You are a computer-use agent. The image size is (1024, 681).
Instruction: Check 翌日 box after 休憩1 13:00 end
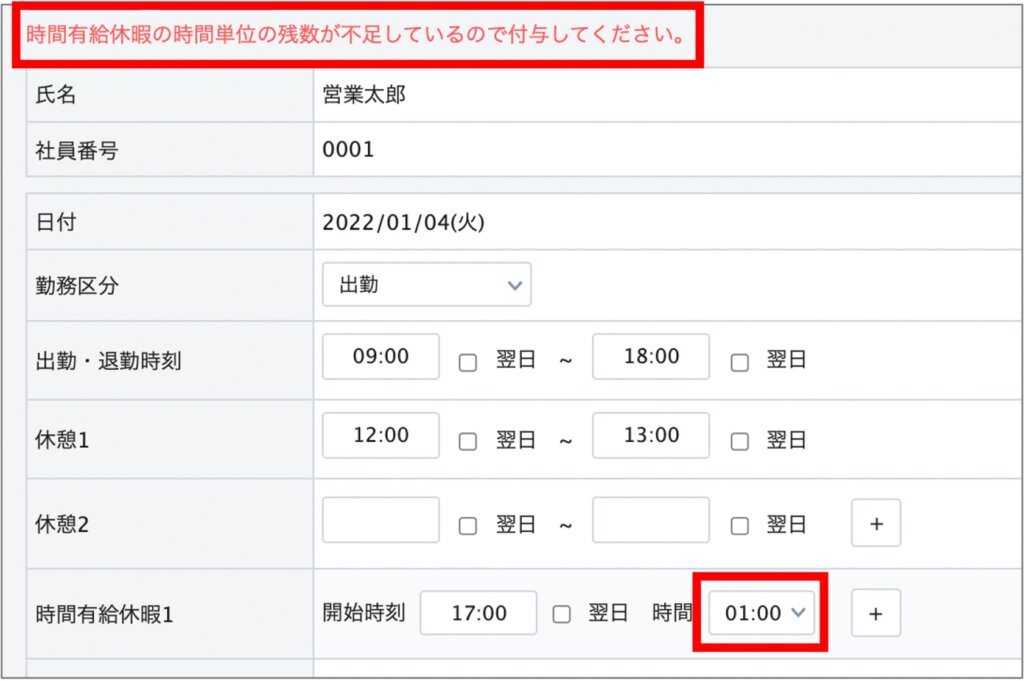coord(739,441)
